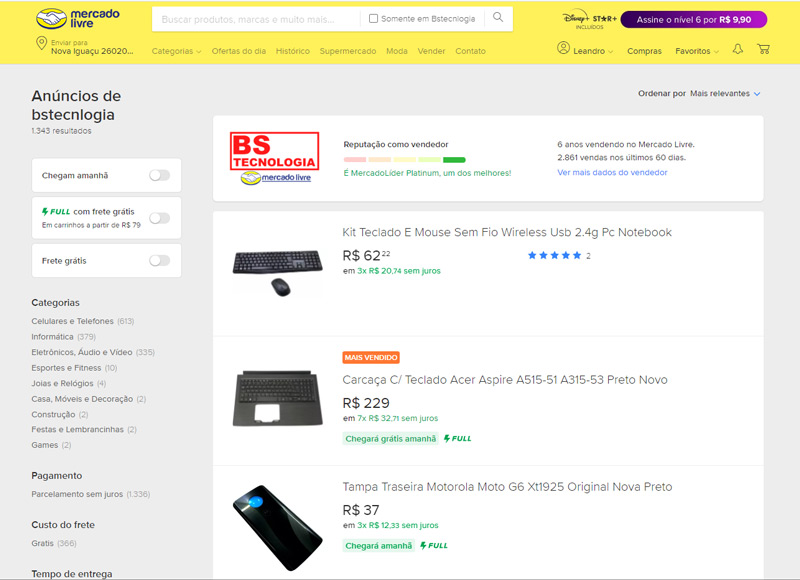
Task: Click the delivery location pin icon
Action: [41, 43]
